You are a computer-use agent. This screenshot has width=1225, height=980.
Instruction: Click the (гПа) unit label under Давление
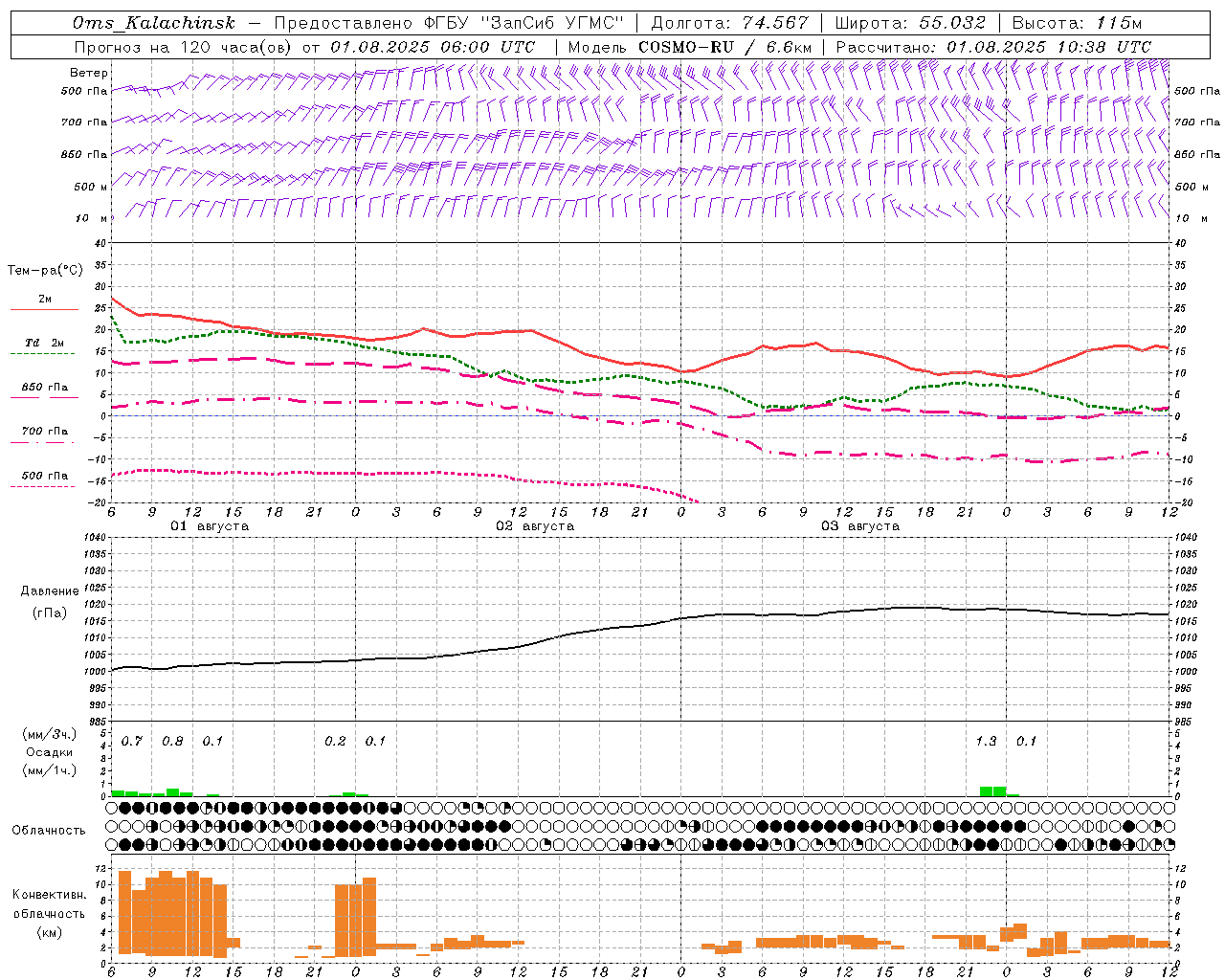coord(50,612)
